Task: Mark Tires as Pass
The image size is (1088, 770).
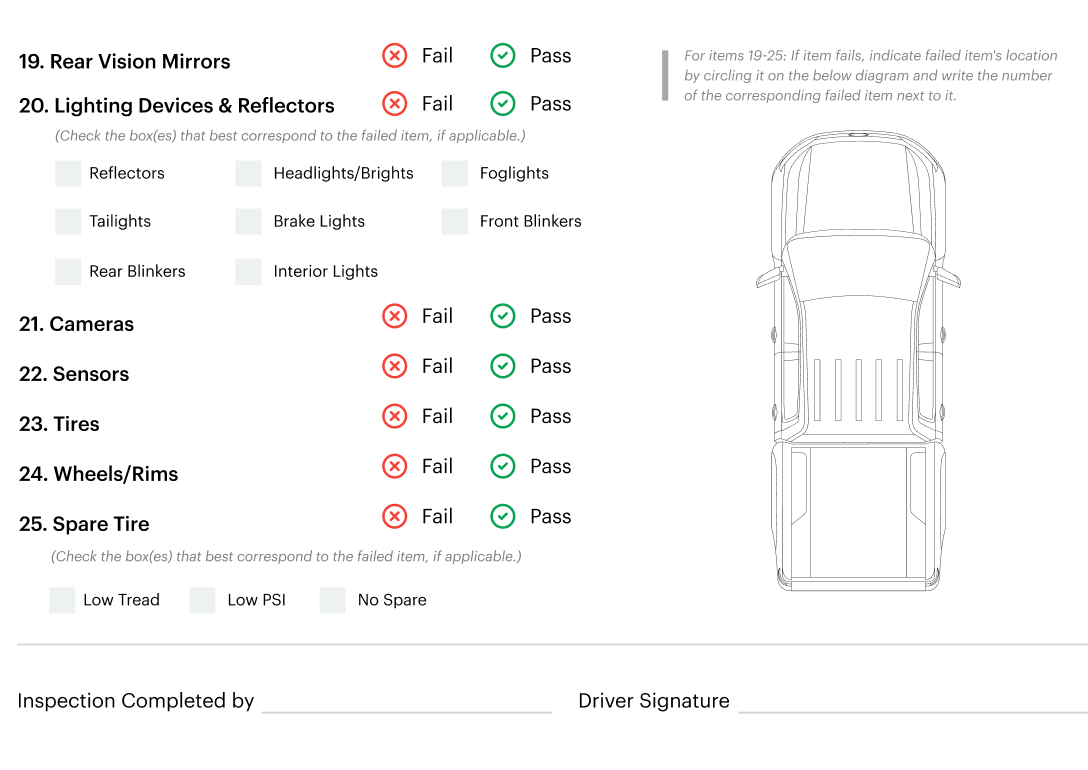Action: click(502, 416)
